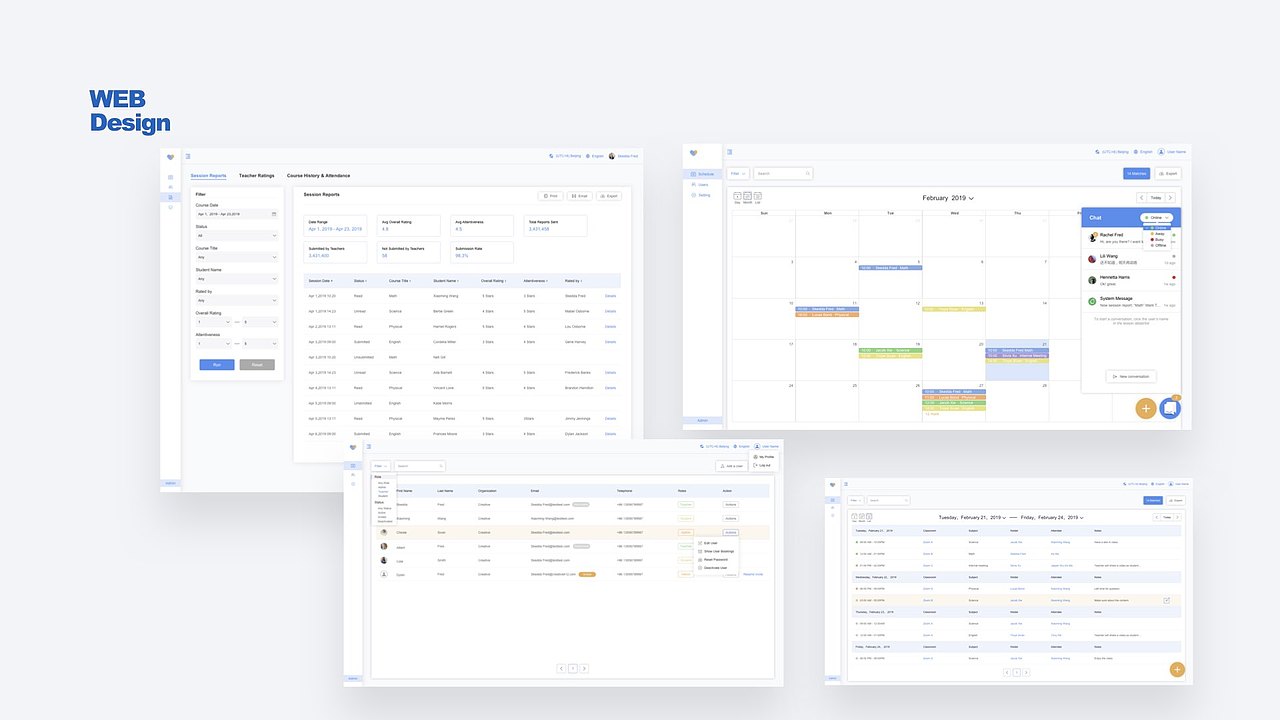The height and width of the screenshot is (720, 1280).
Task: Open Details link for Bertie Green row
Action: tap(611, 311)
